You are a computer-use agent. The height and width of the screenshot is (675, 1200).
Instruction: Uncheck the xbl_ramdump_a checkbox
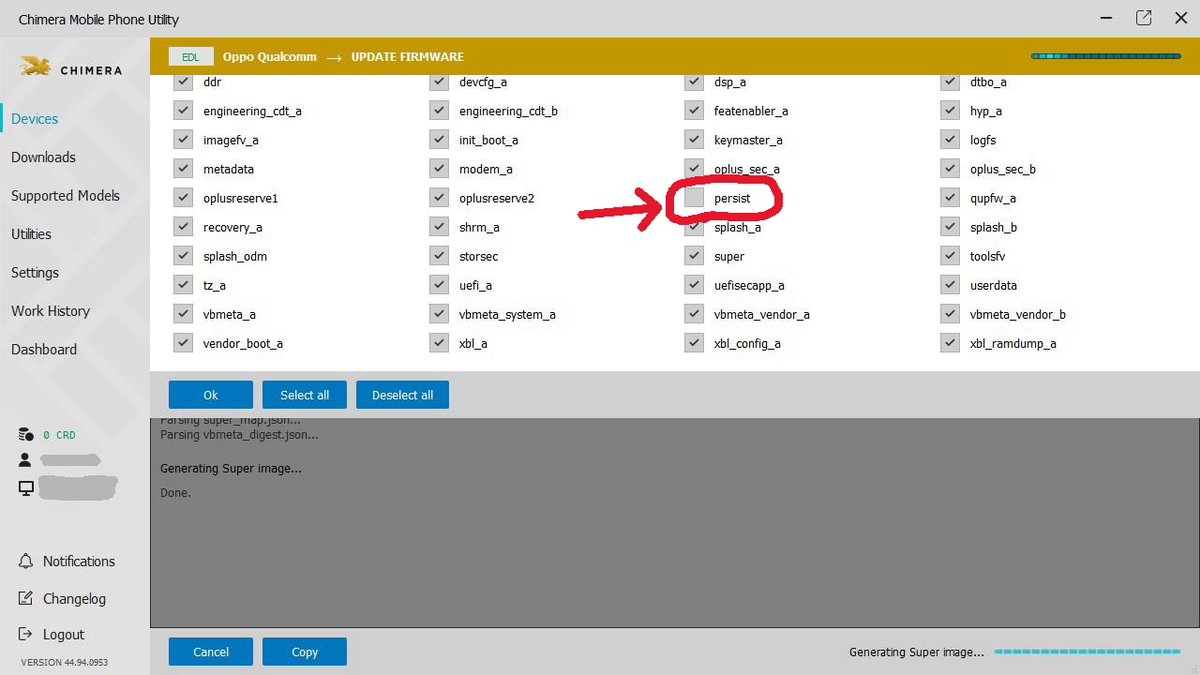[x=950, y=343]
